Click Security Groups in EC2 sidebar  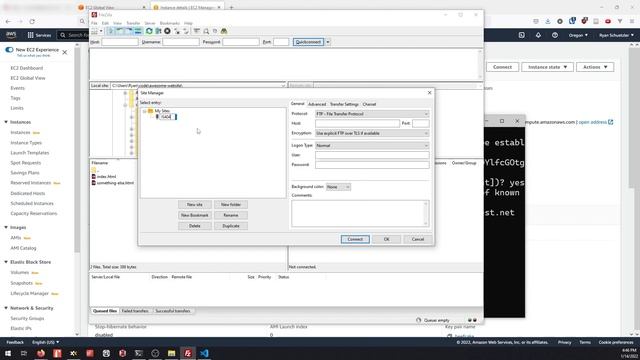[x=27, y=318]
